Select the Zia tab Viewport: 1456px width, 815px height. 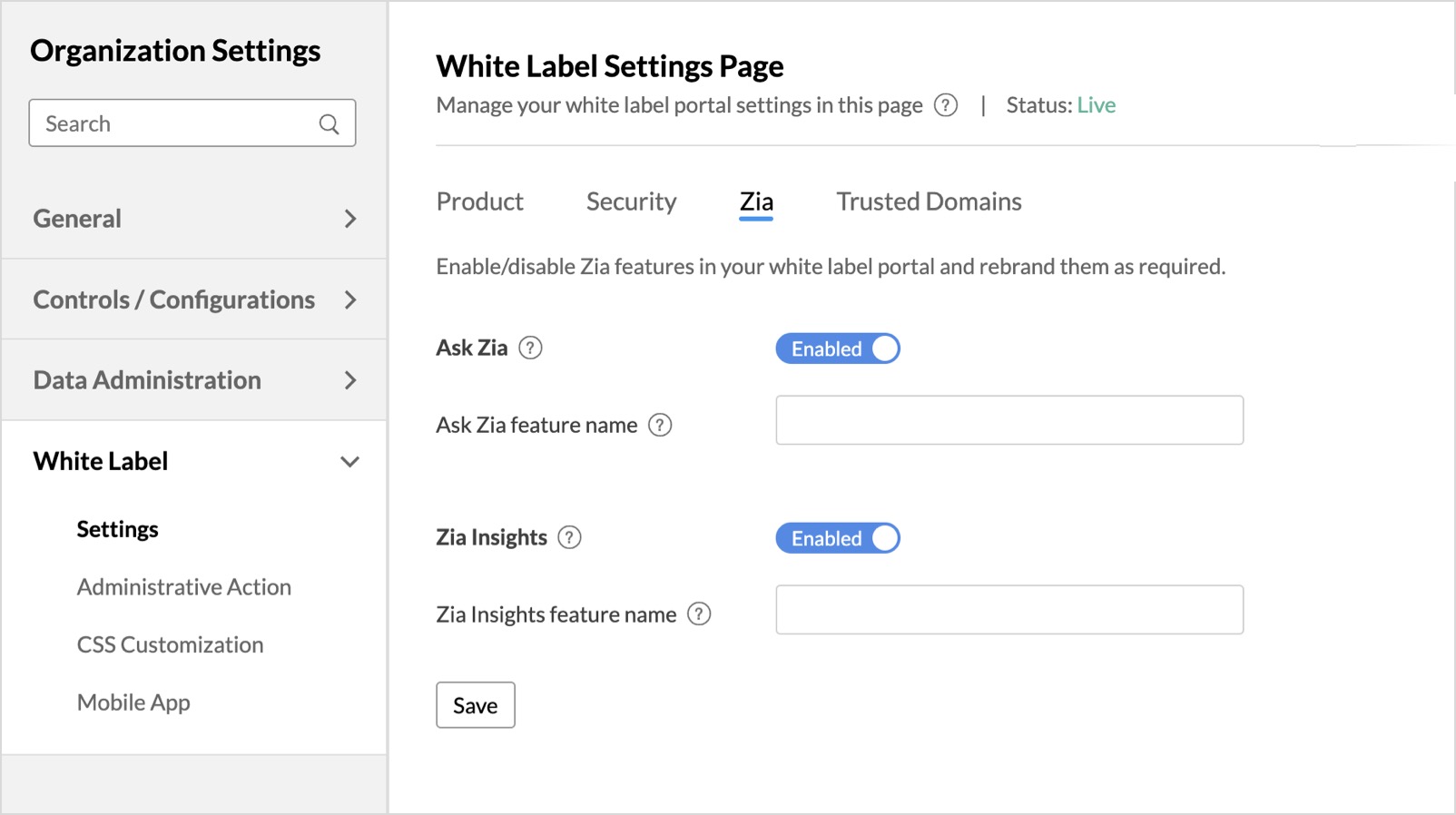coord(756,201)
